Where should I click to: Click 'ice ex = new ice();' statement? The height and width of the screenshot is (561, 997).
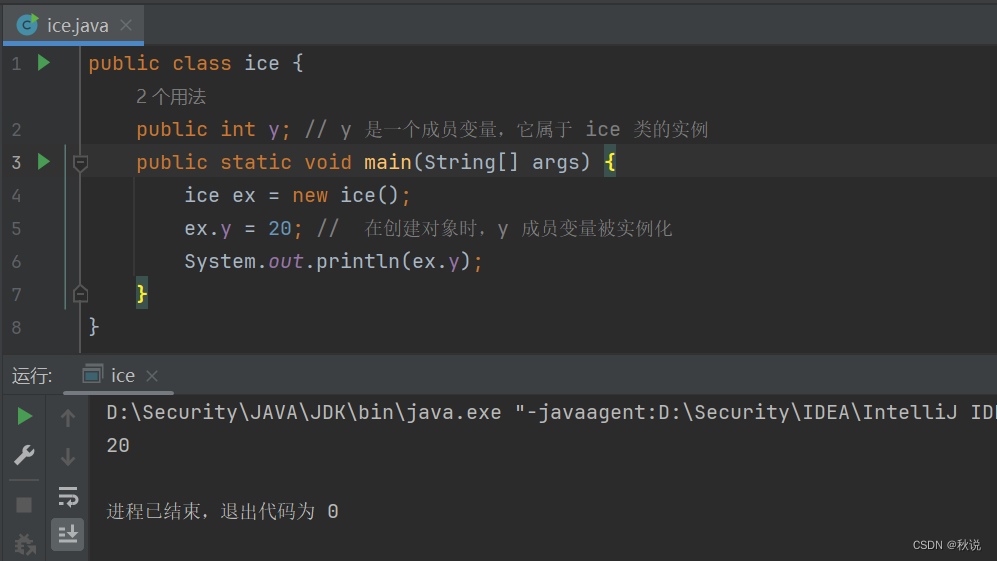tap(298, 195)
